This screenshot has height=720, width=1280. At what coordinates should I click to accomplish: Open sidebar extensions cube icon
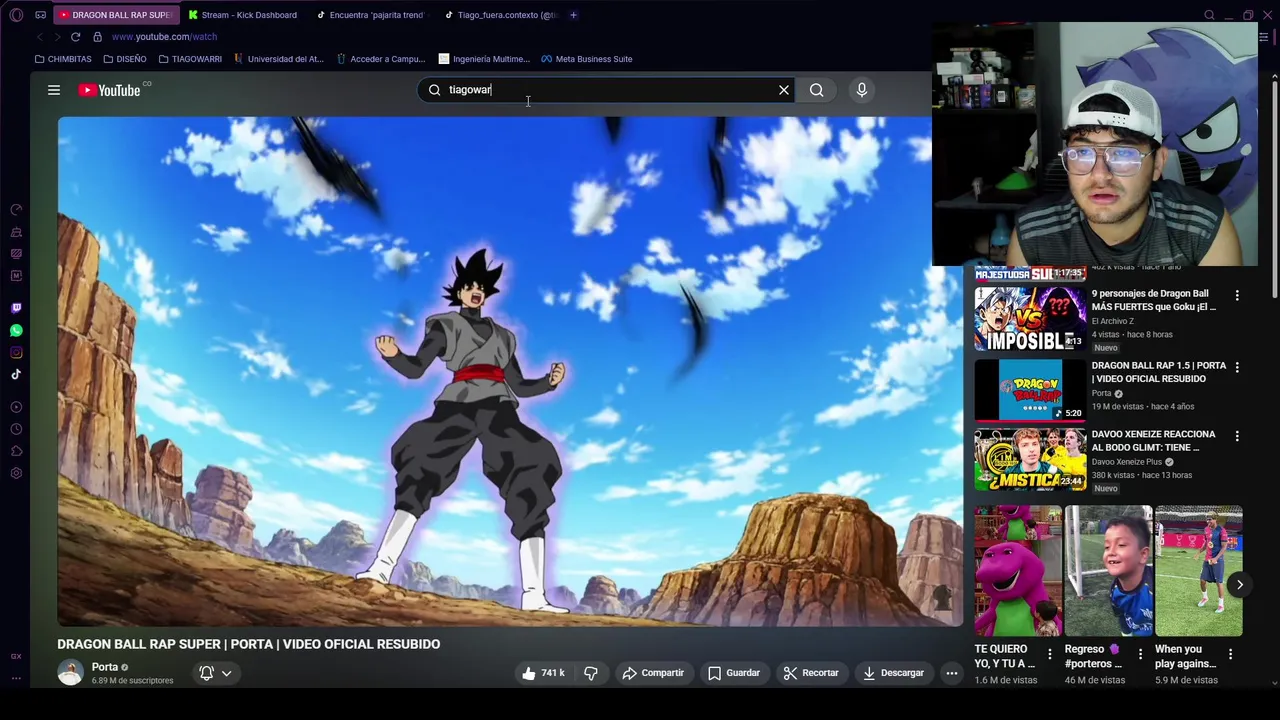[x=16, y=451]
